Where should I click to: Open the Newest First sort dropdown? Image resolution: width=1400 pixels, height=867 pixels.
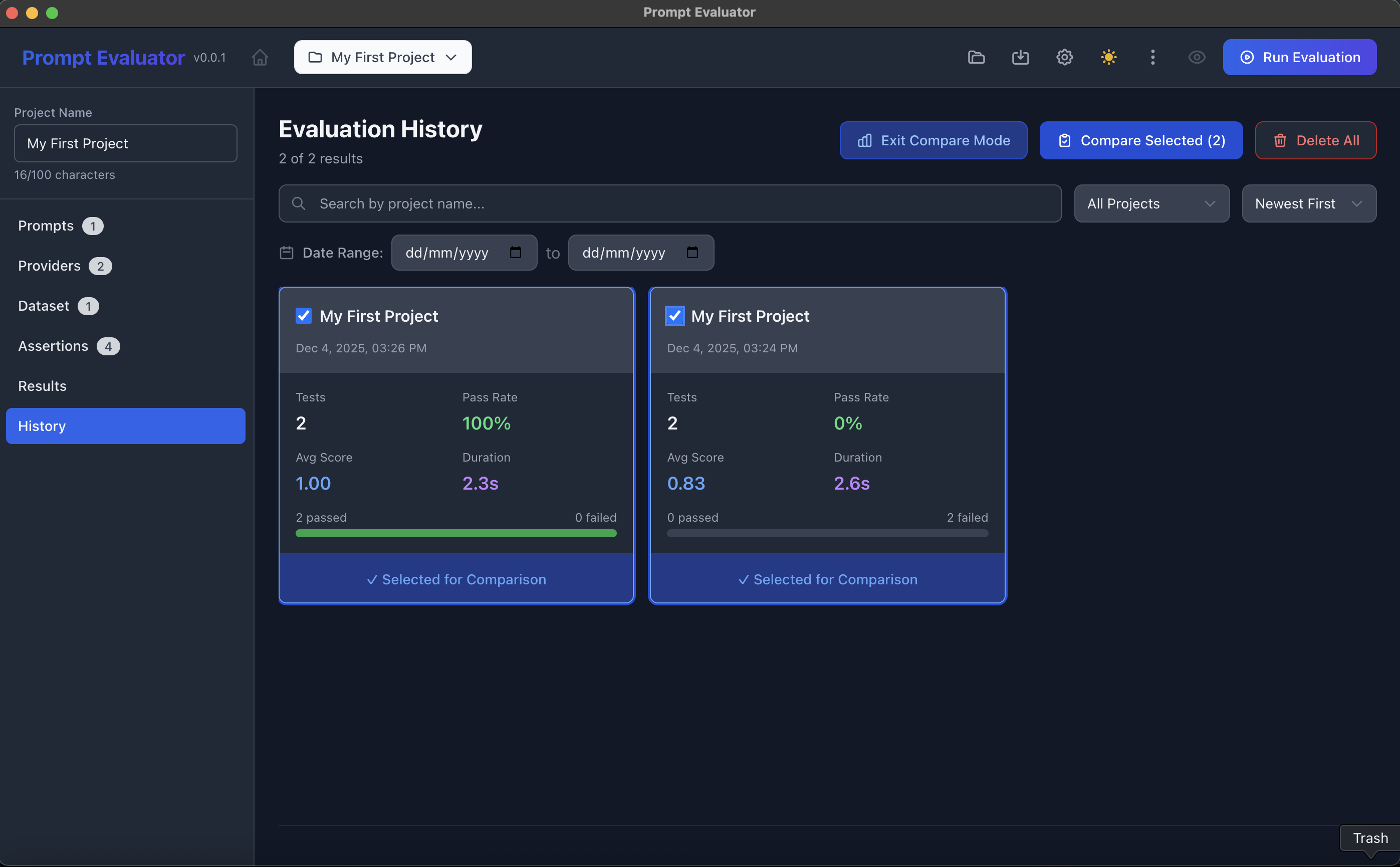(x=1308, y=203)
